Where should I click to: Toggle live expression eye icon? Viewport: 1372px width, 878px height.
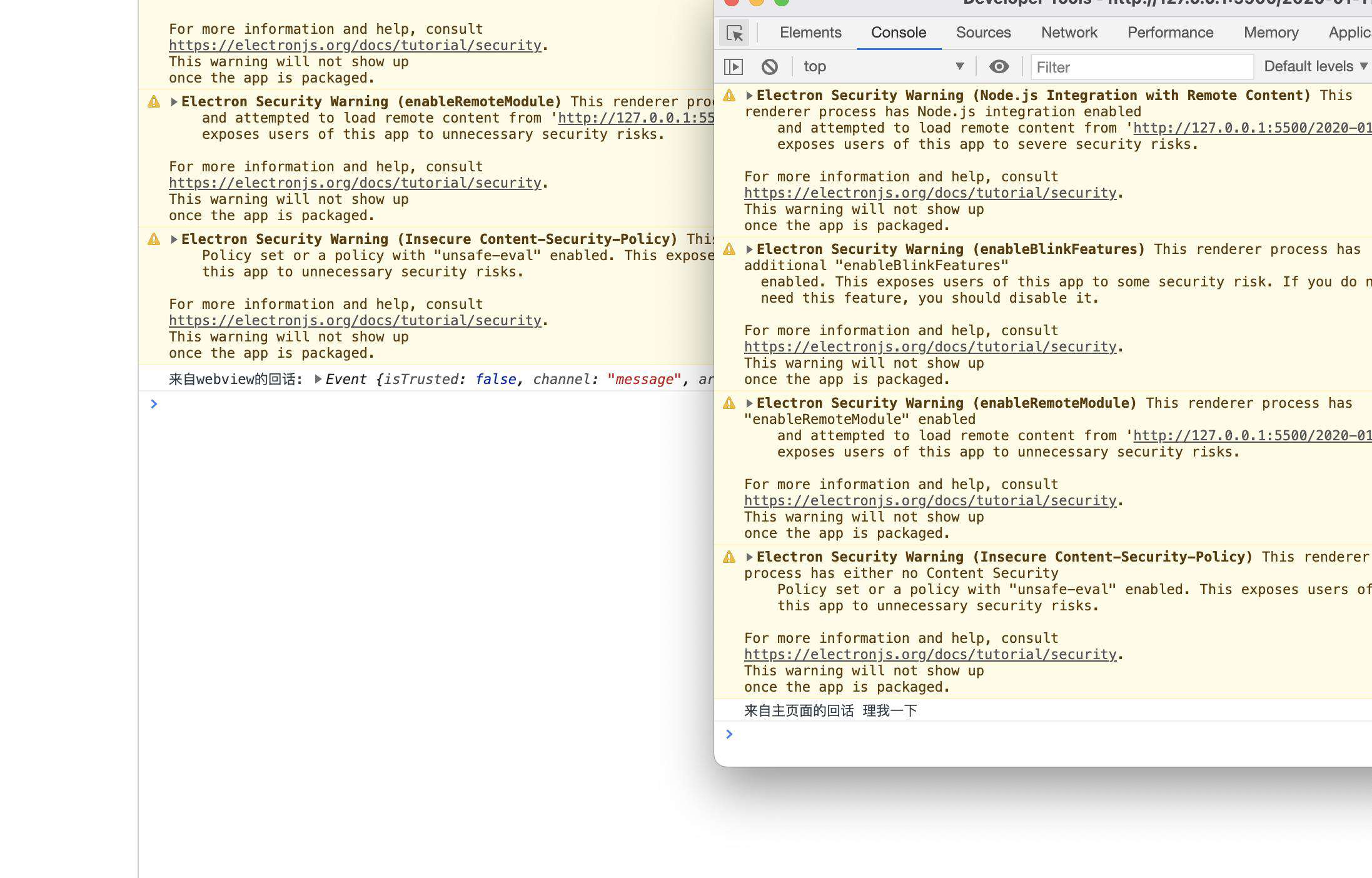(x=999, y=66)
